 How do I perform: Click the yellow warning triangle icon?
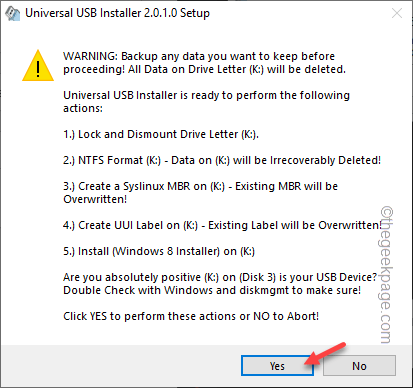click(x=38, y=66)
